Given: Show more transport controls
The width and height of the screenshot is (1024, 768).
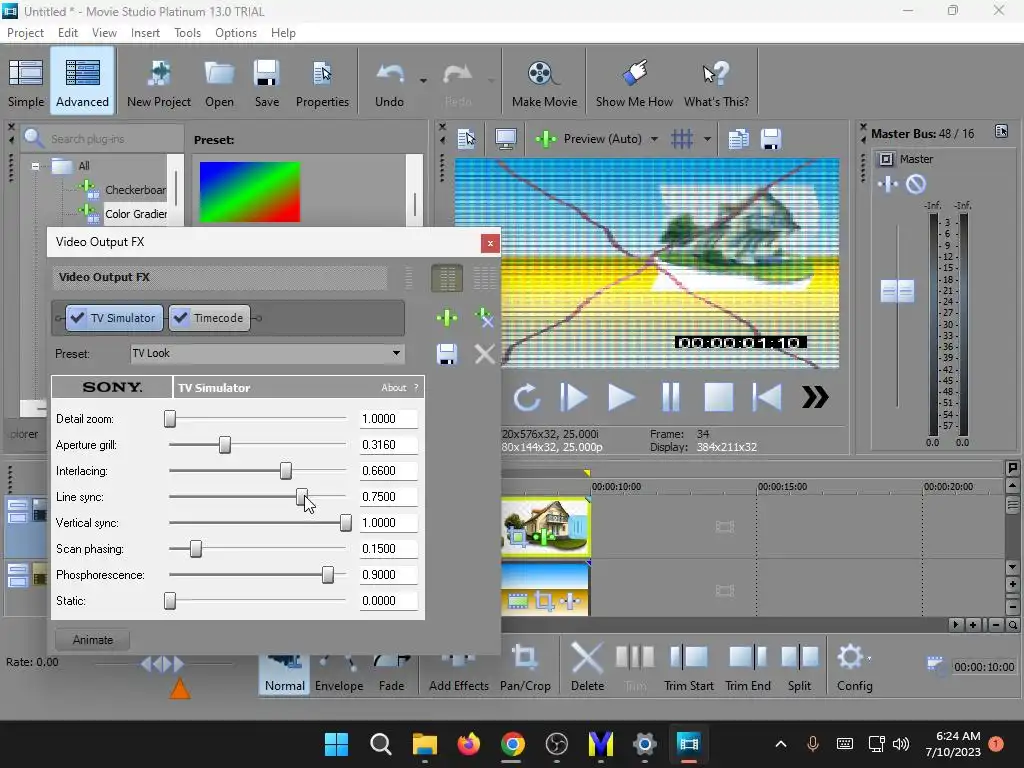Looking at the screenshot, I should 815,397.
